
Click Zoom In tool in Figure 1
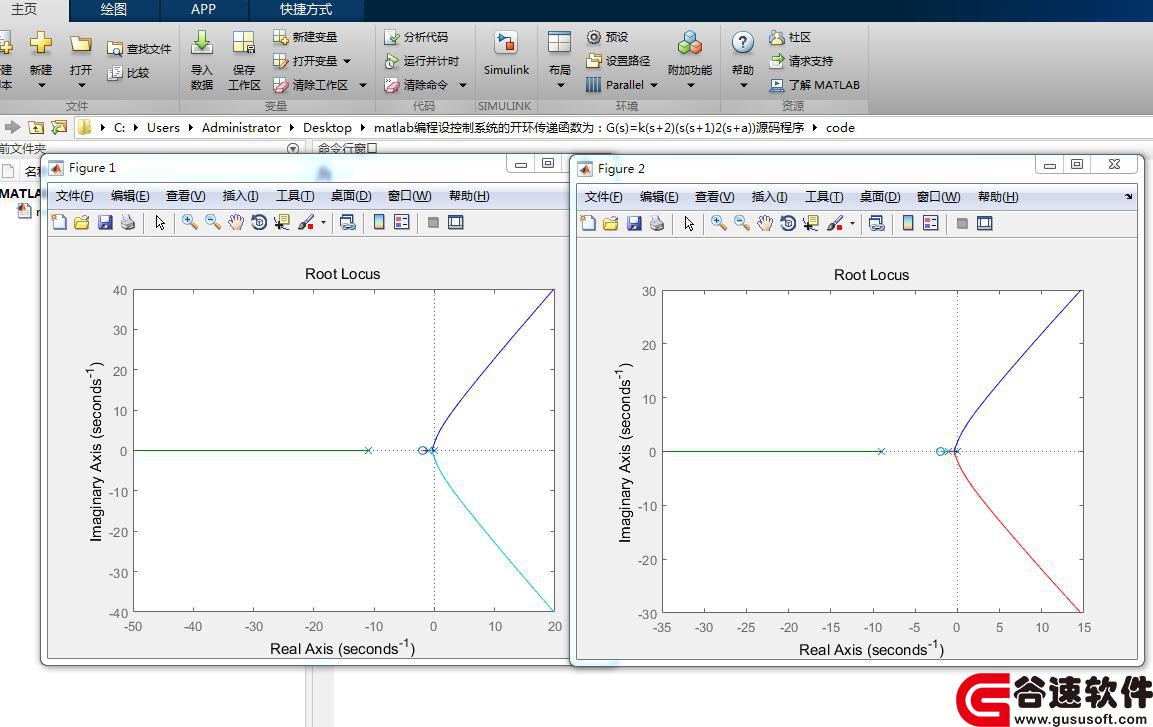pyautogui.click(x=190, y=222)
